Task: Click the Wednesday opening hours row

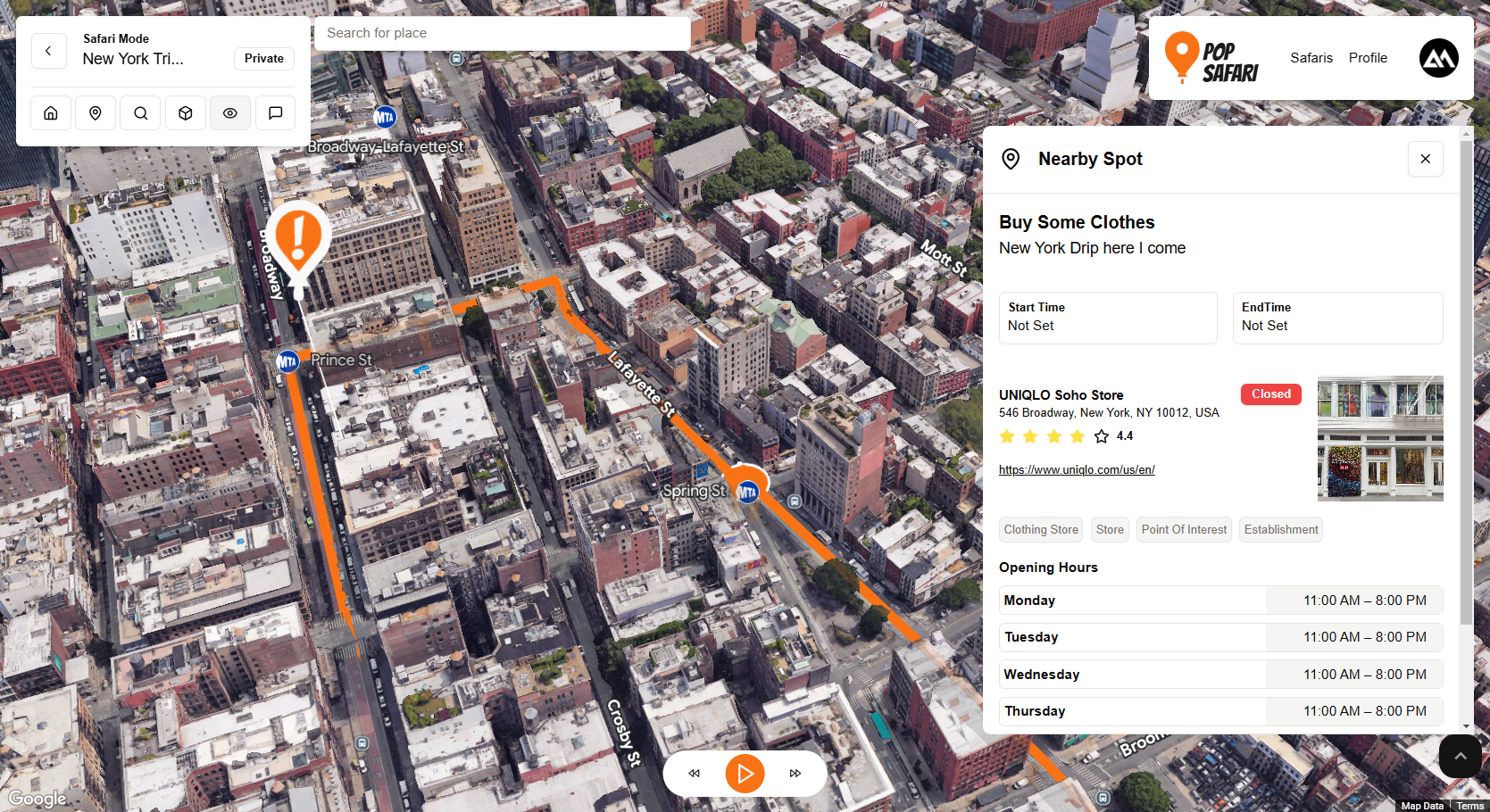Action: [x=1220, y=675]
